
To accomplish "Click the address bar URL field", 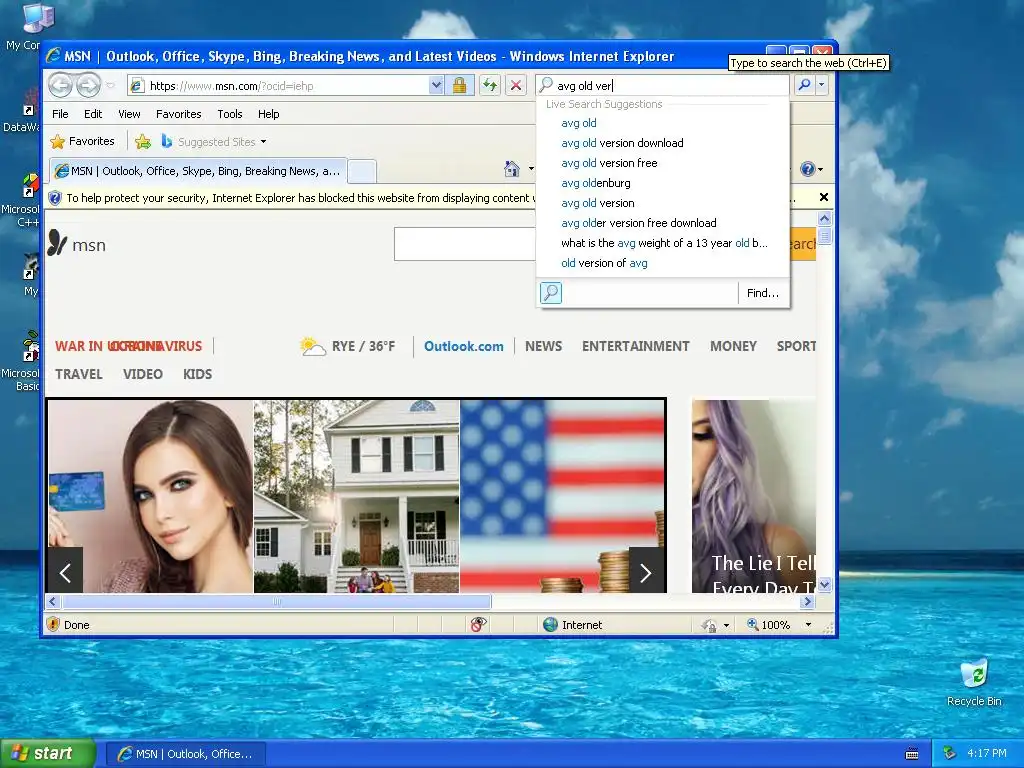I will (278, 86).
